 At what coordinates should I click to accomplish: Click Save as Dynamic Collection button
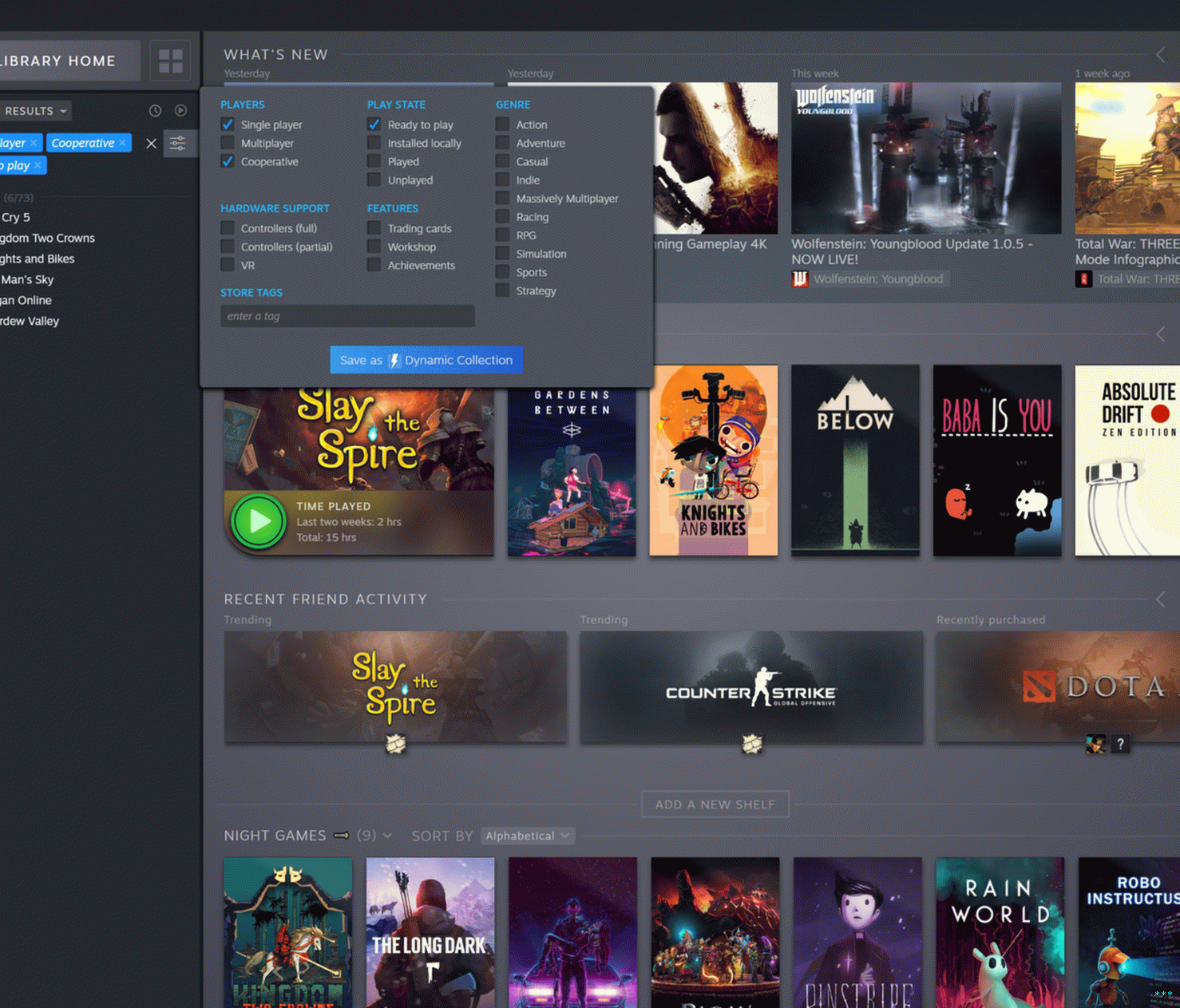point(426,360)
